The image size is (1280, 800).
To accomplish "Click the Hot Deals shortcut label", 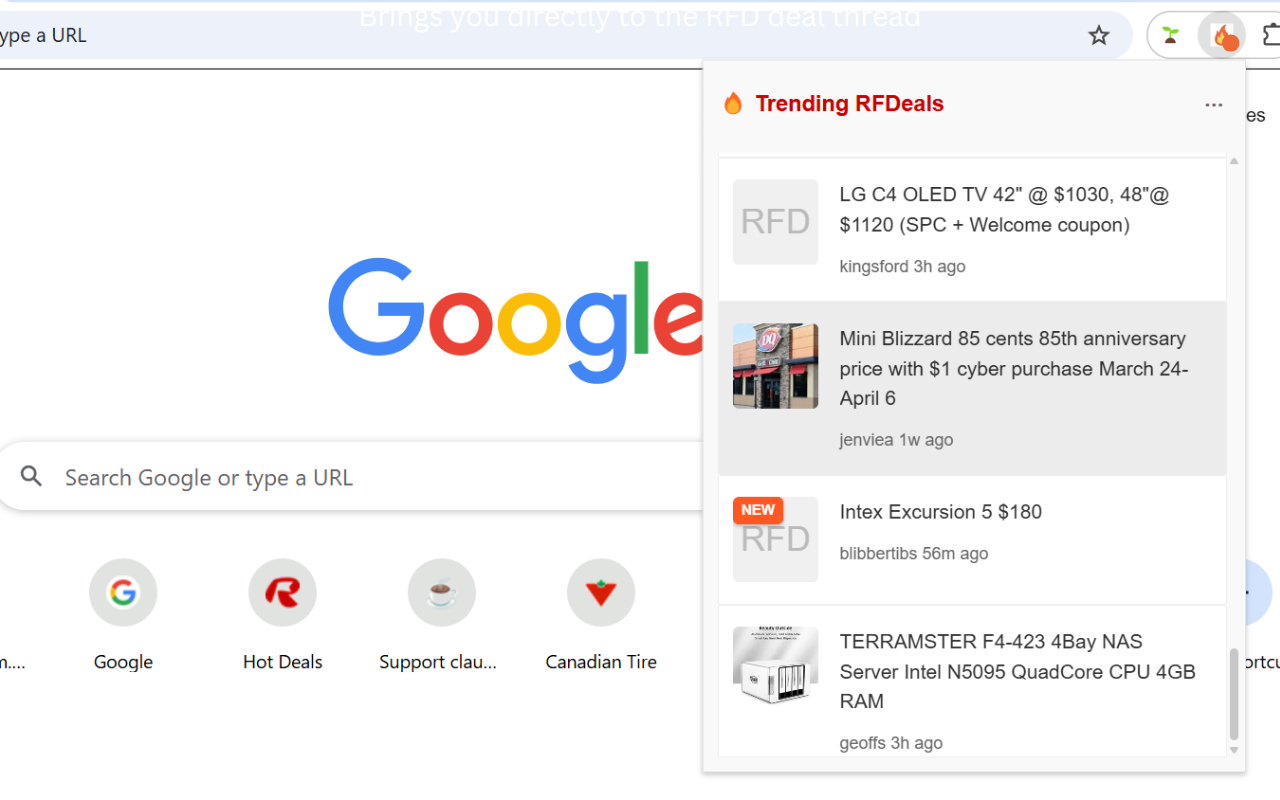I will pyautogui.click(x=283, y=662).
